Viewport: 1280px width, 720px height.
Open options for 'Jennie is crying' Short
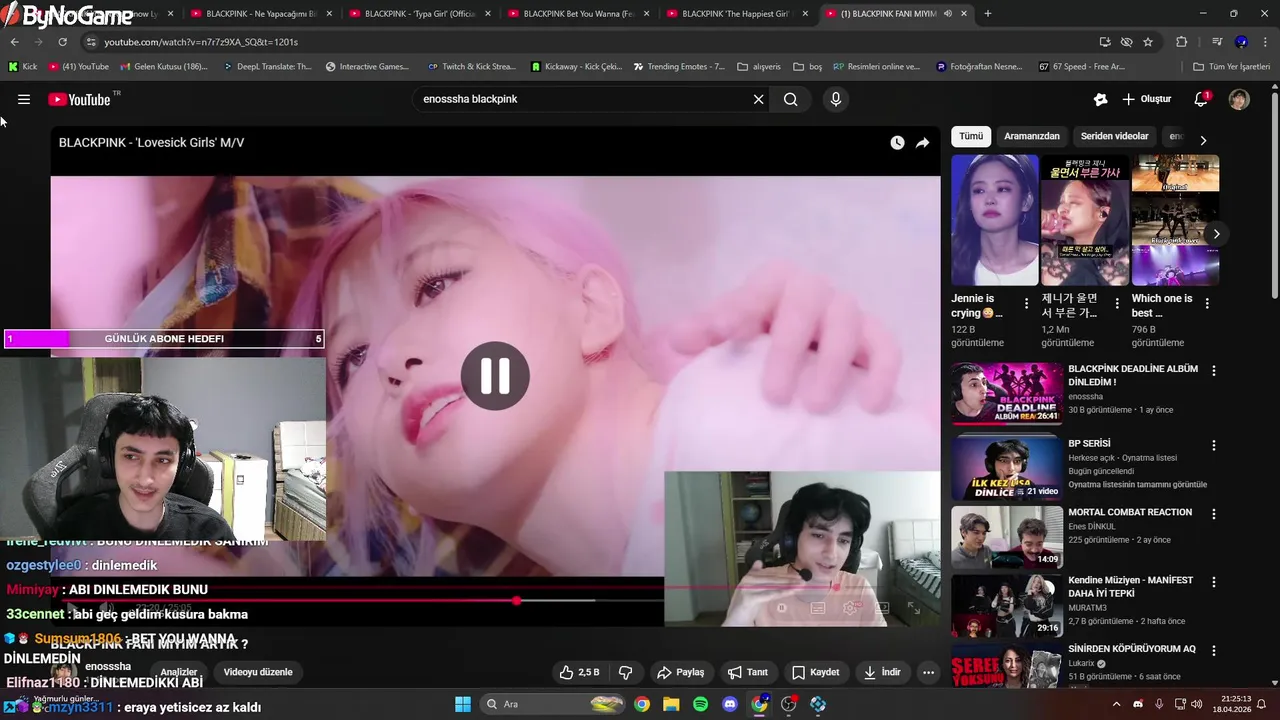(1026, 303)
